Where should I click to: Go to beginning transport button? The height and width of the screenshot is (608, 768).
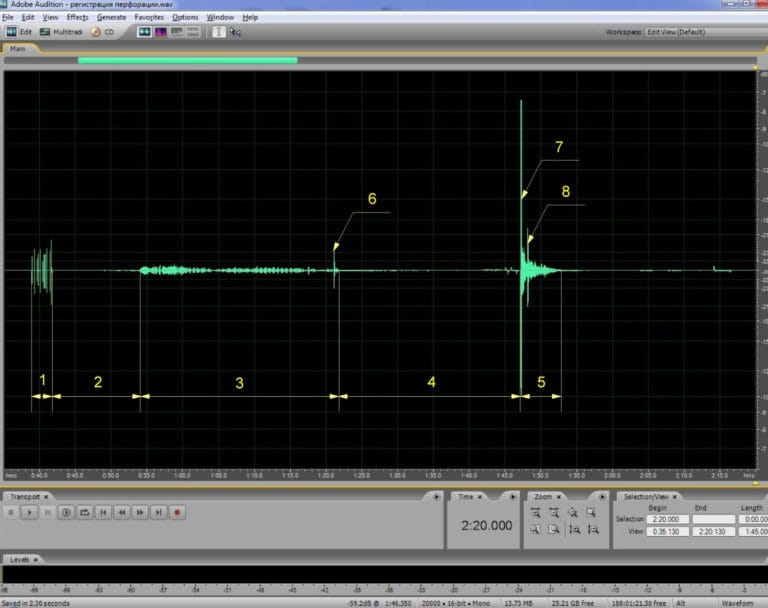tap(103, 512)
